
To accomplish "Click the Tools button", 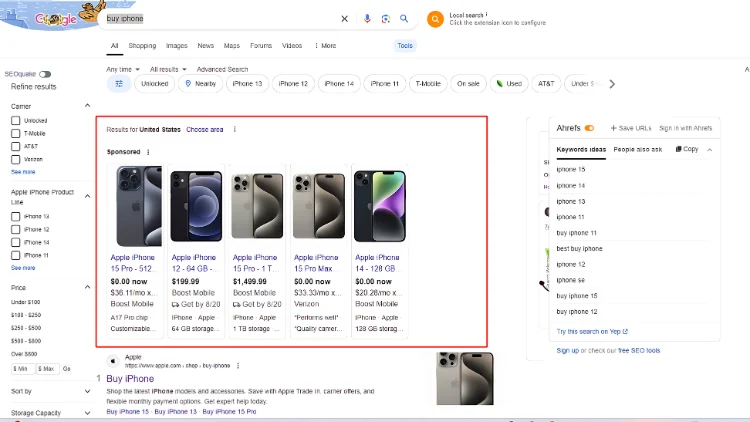I will [x=405, y=45].
